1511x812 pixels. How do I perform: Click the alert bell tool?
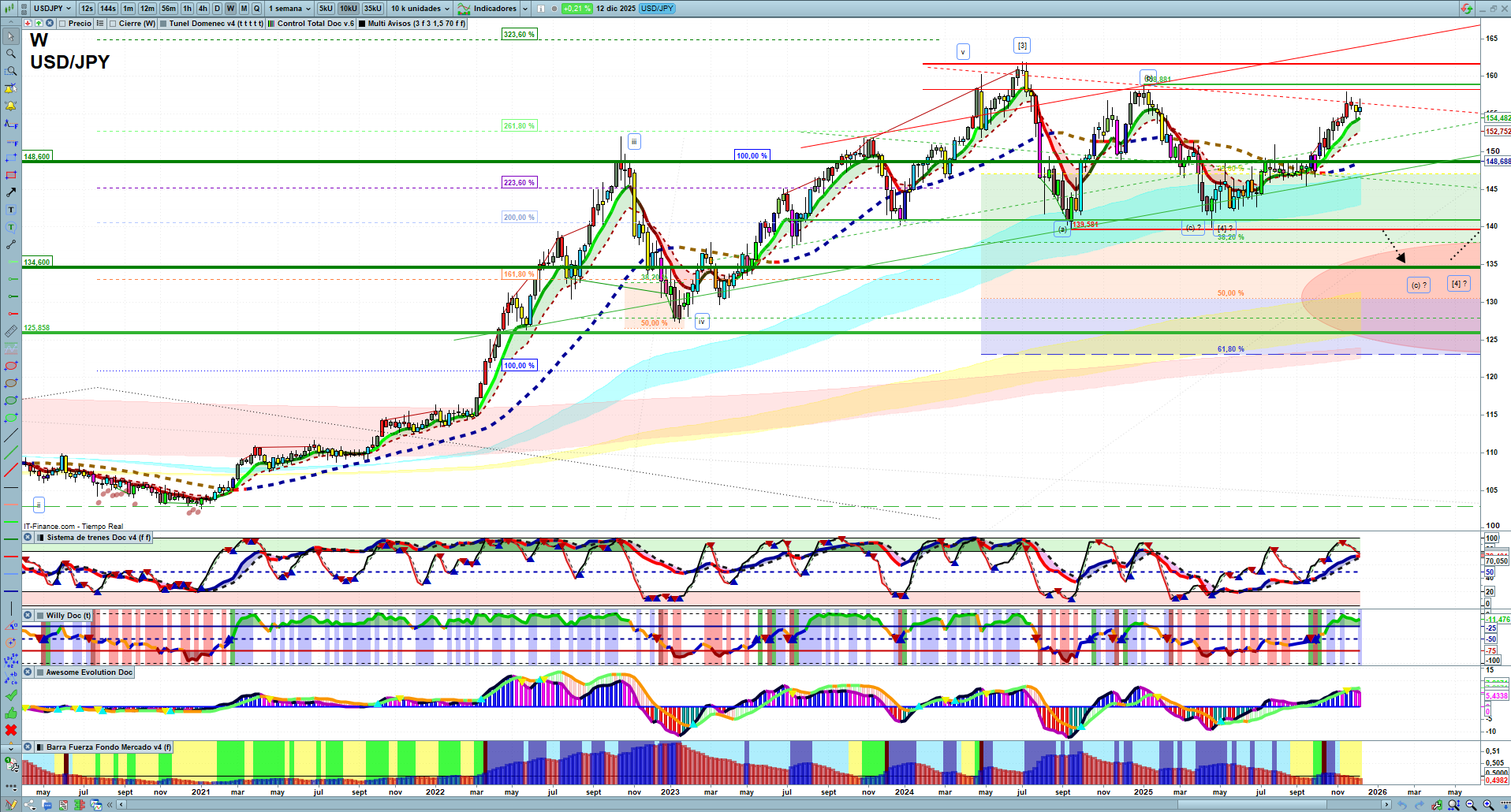[x=11, y=106]
